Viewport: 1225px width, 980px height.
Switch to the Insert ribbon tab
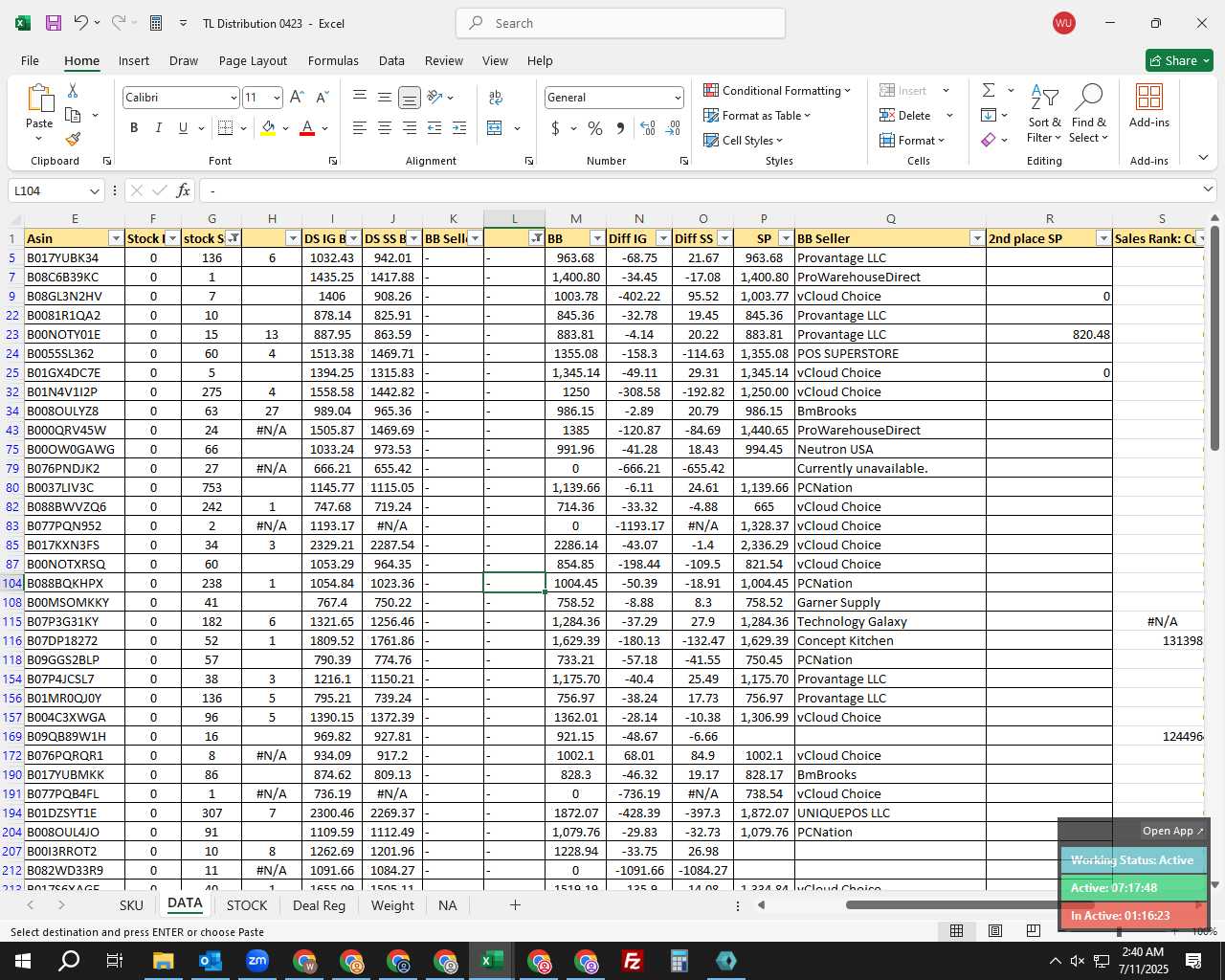134,60
